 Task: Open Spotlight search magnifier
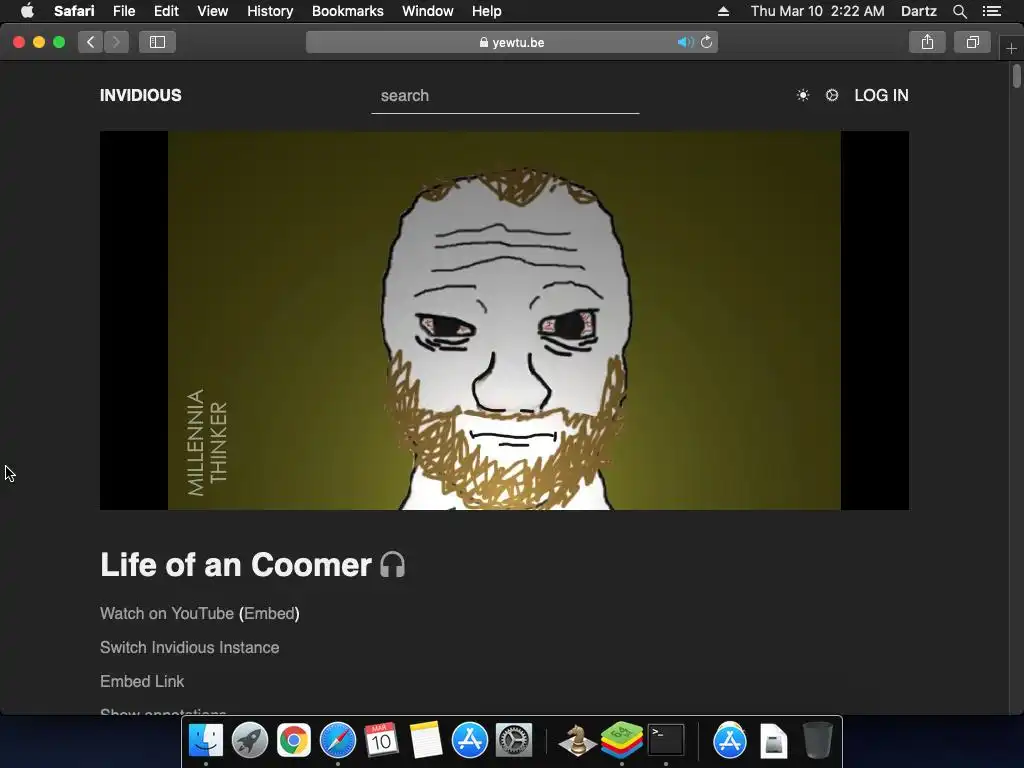(959, 11)
